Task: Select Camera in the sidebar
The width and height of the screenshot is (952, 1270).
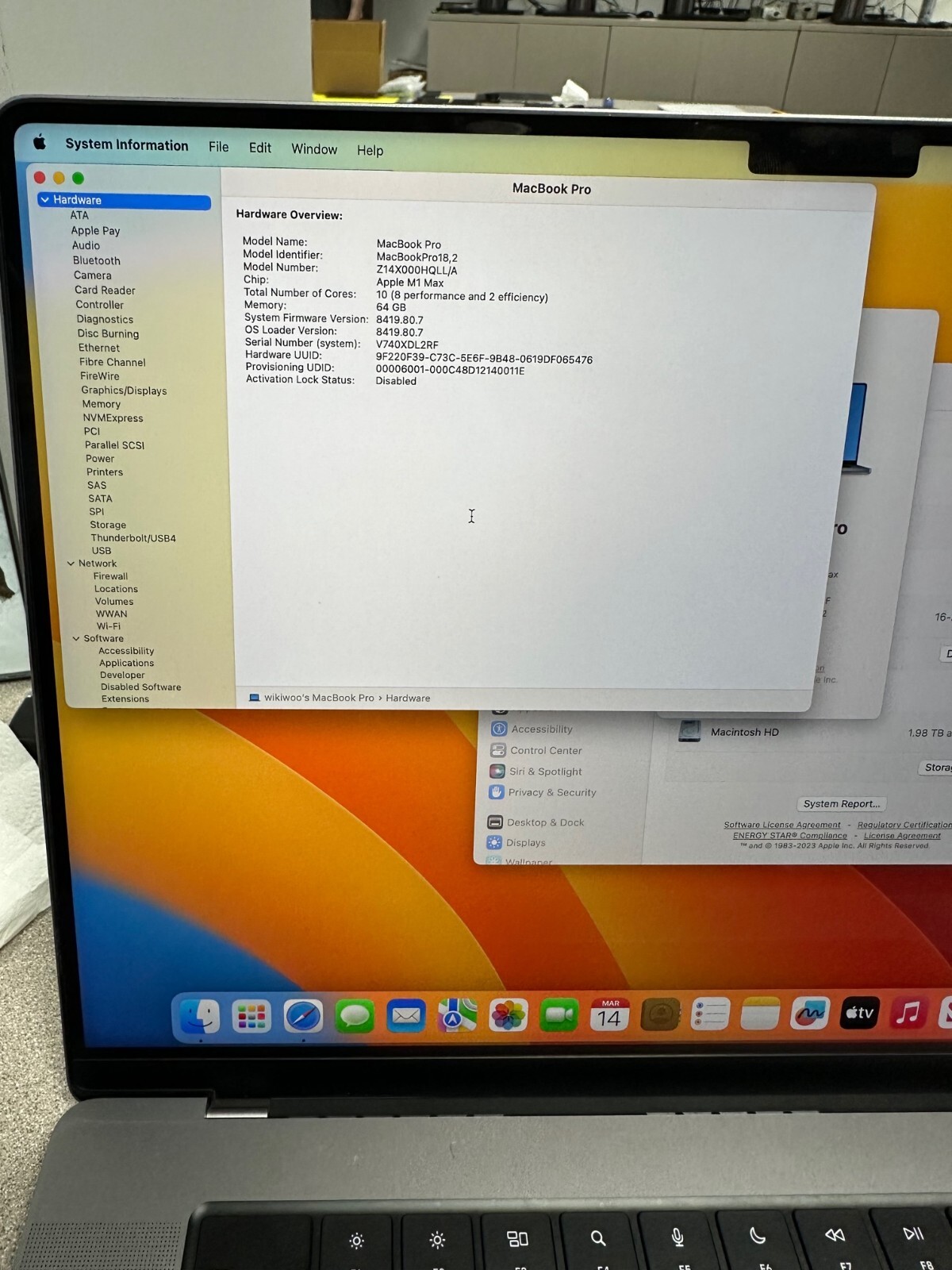Action: coord(93,275)
